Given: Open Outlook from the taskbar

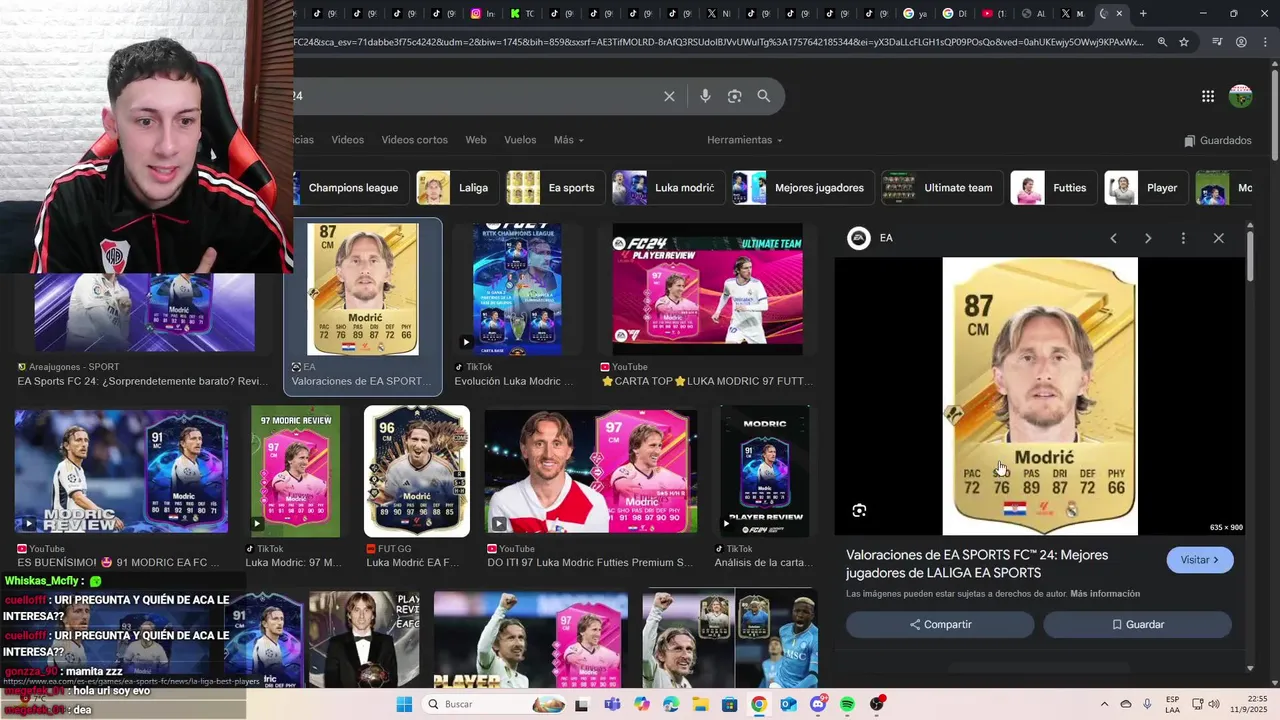Looking at the screenshot, I should 788,704.
